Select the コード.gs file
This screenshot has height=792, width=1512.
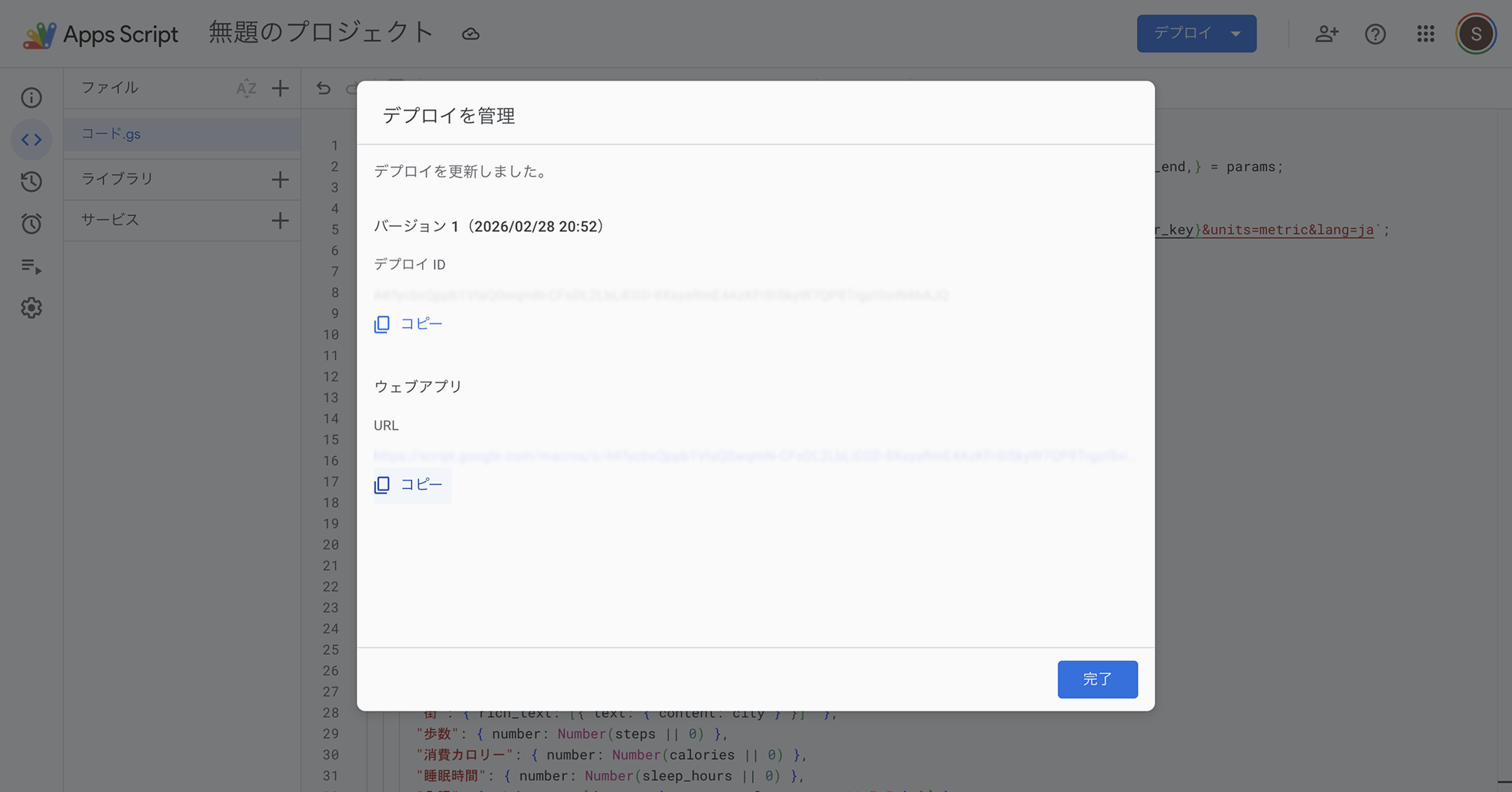[x=111, y=134]
